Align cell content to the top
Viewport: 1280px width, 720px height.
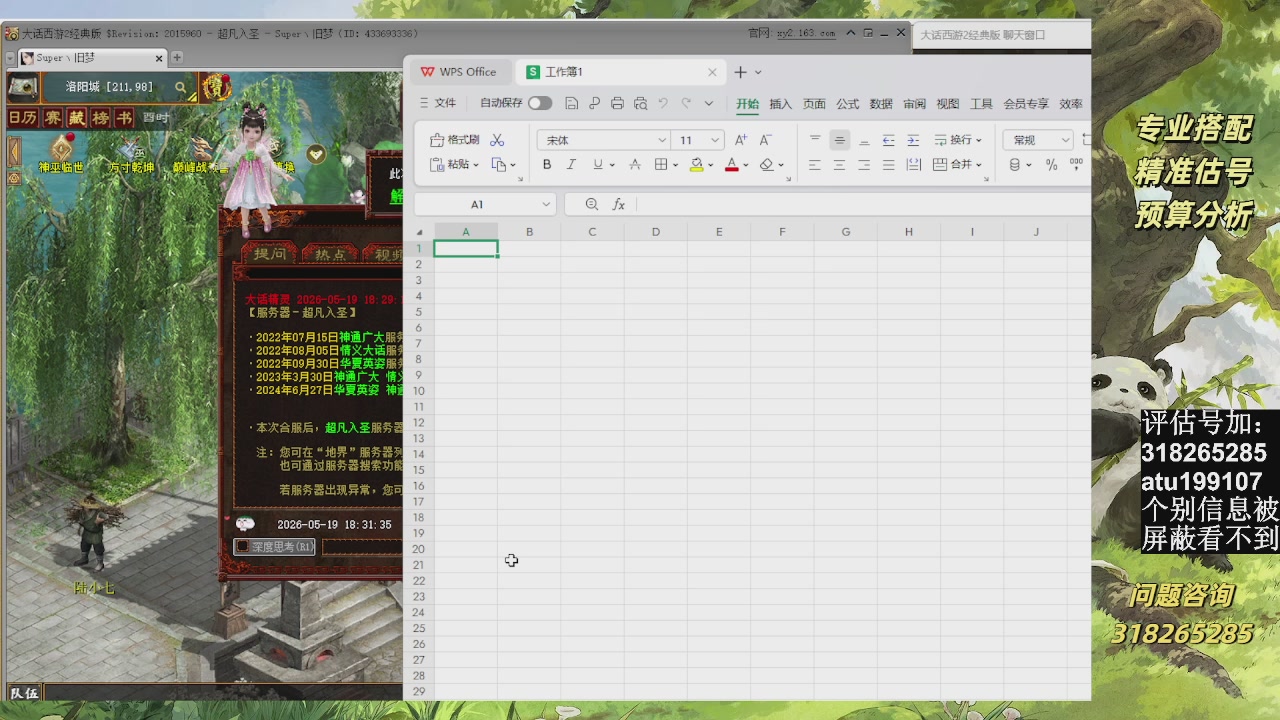pyautogui.click(x=815, y=140)
